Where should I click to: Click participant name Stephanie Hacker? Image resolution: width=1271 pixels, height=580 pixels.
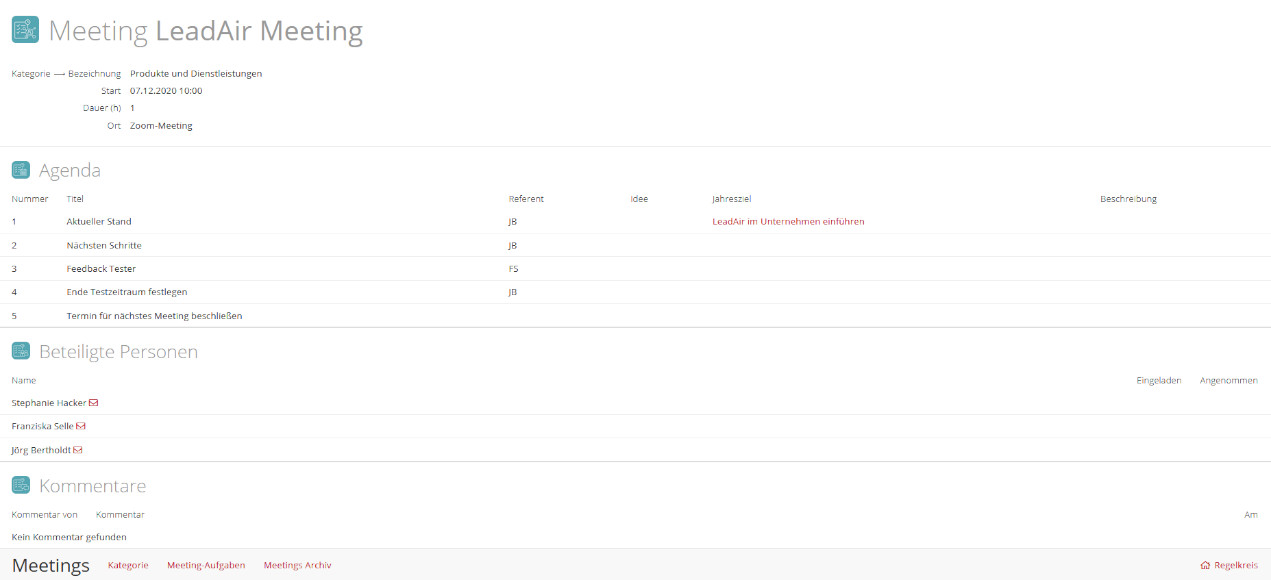[x=49, y=402]
